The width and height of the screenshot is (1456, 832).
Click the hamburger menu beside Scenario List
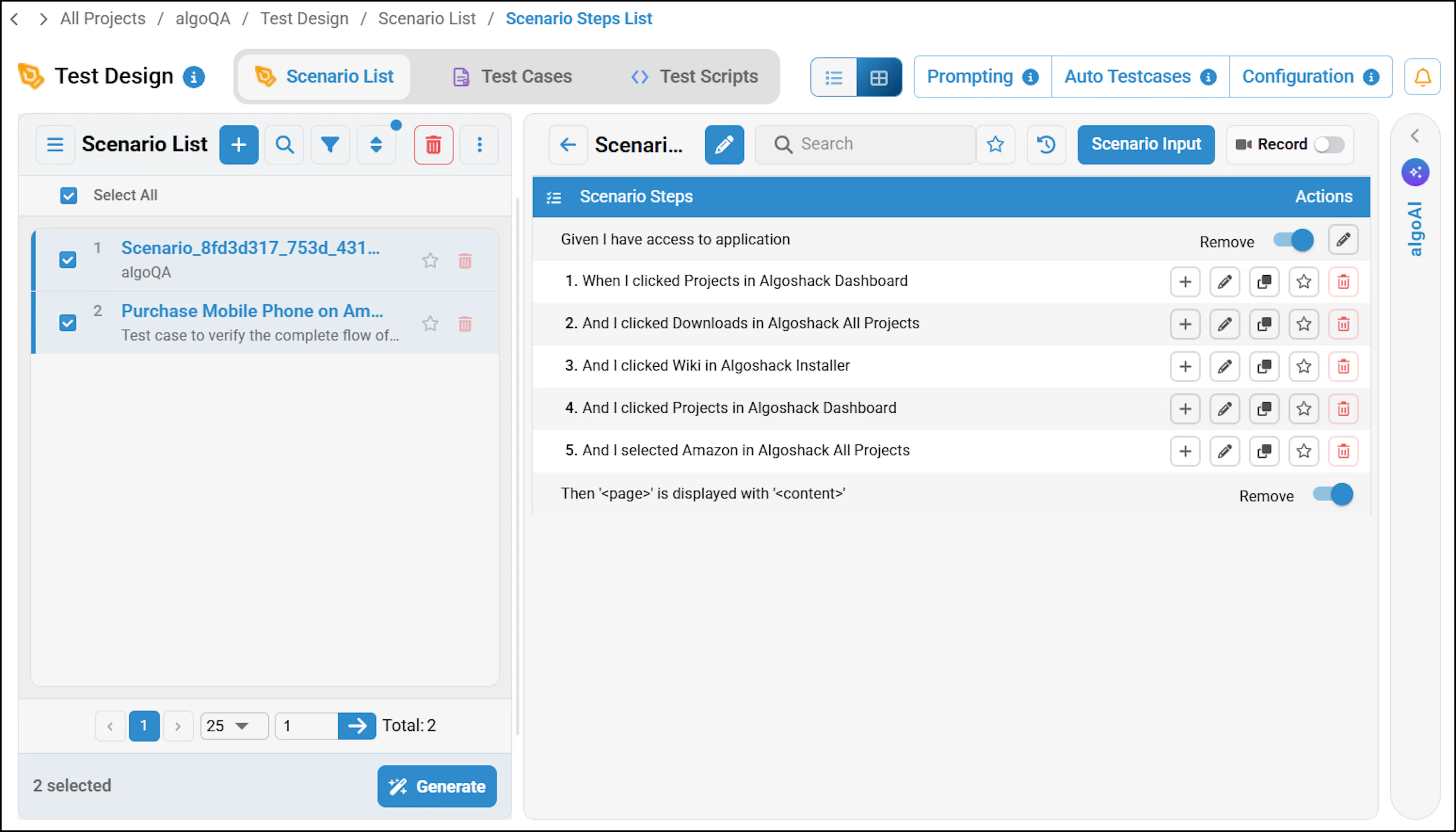pos(55,144)
